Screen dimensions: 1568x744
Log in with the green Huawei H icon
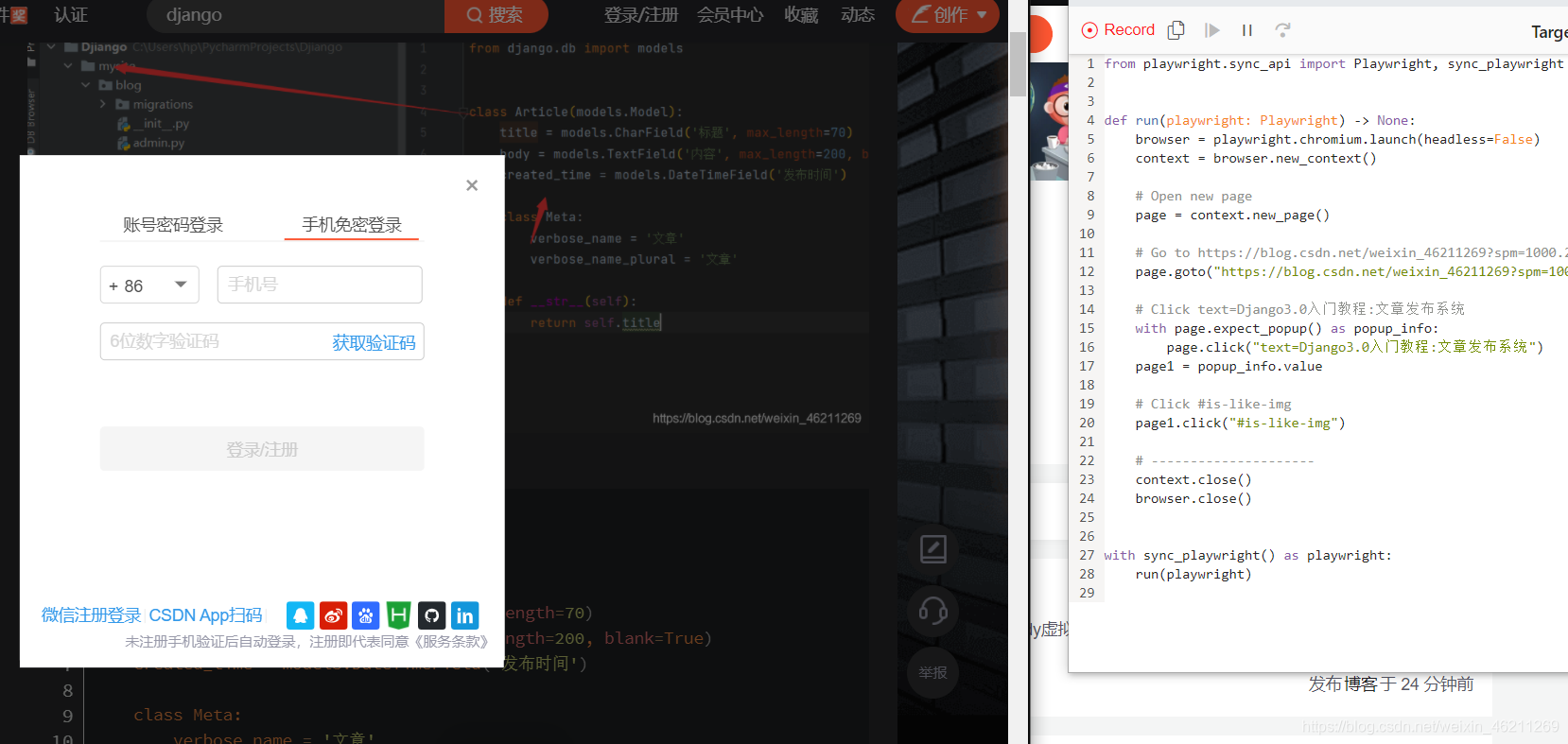[x=399, y=615]
